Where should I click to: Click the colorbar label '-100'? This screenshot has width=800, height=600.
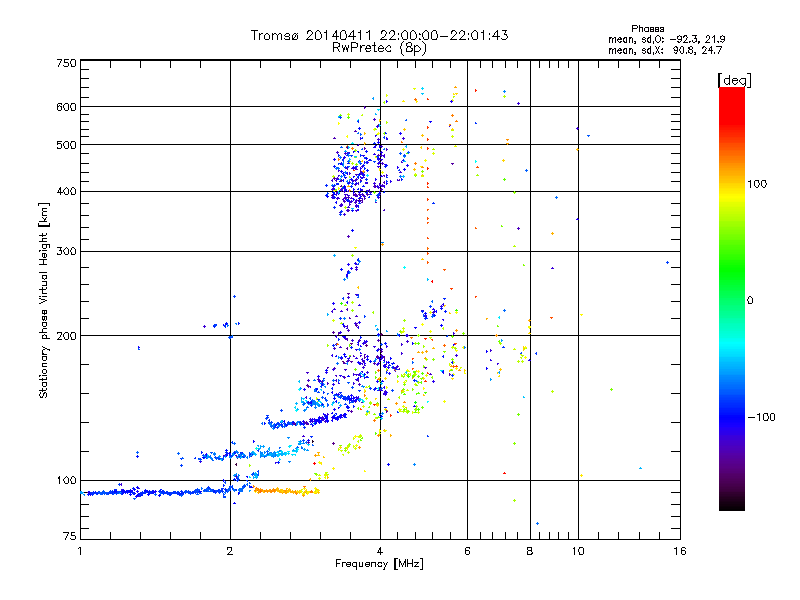[x=761, y=417]
